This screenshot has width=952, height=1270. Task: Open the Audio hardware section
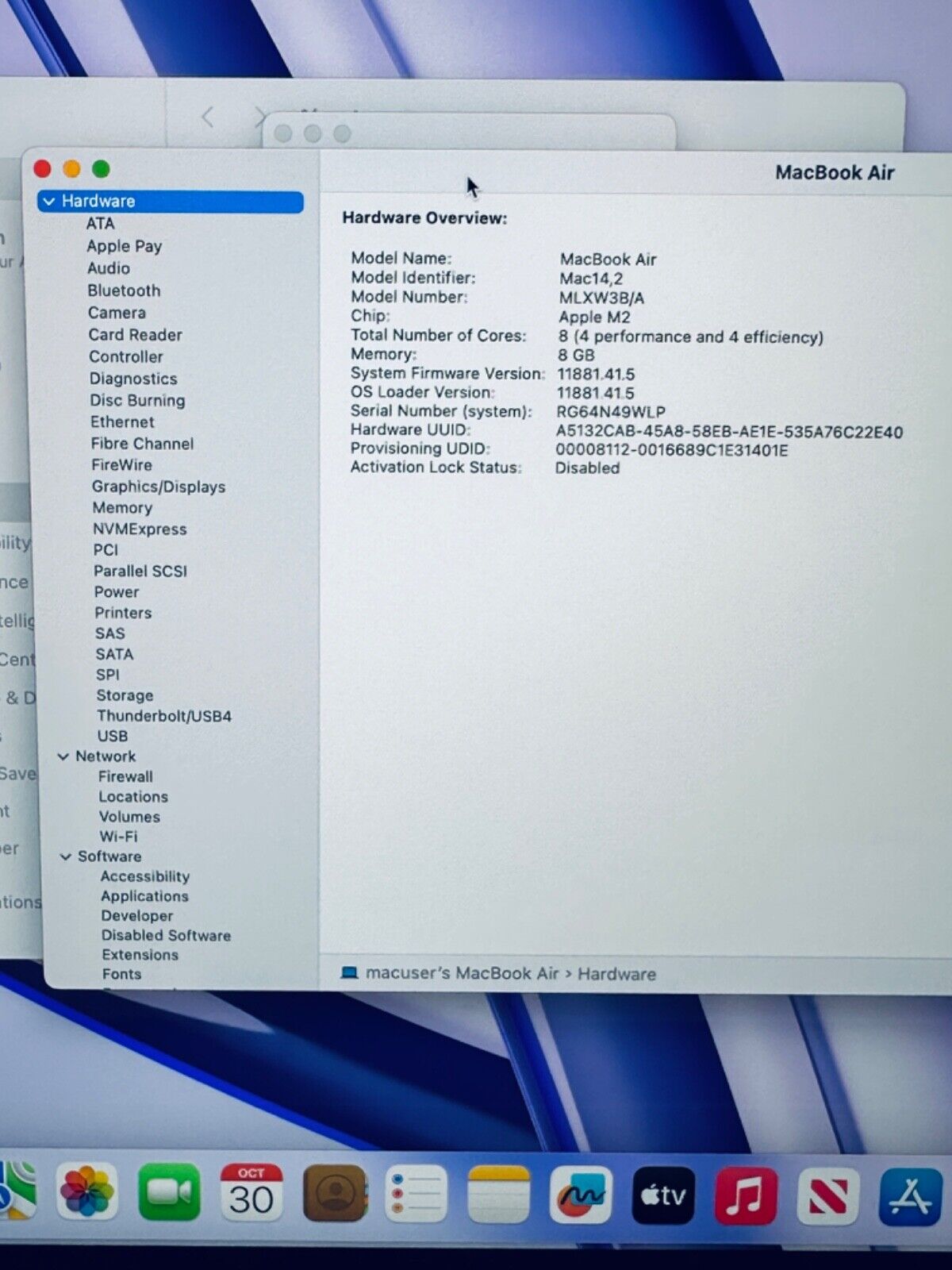[109, 268]
